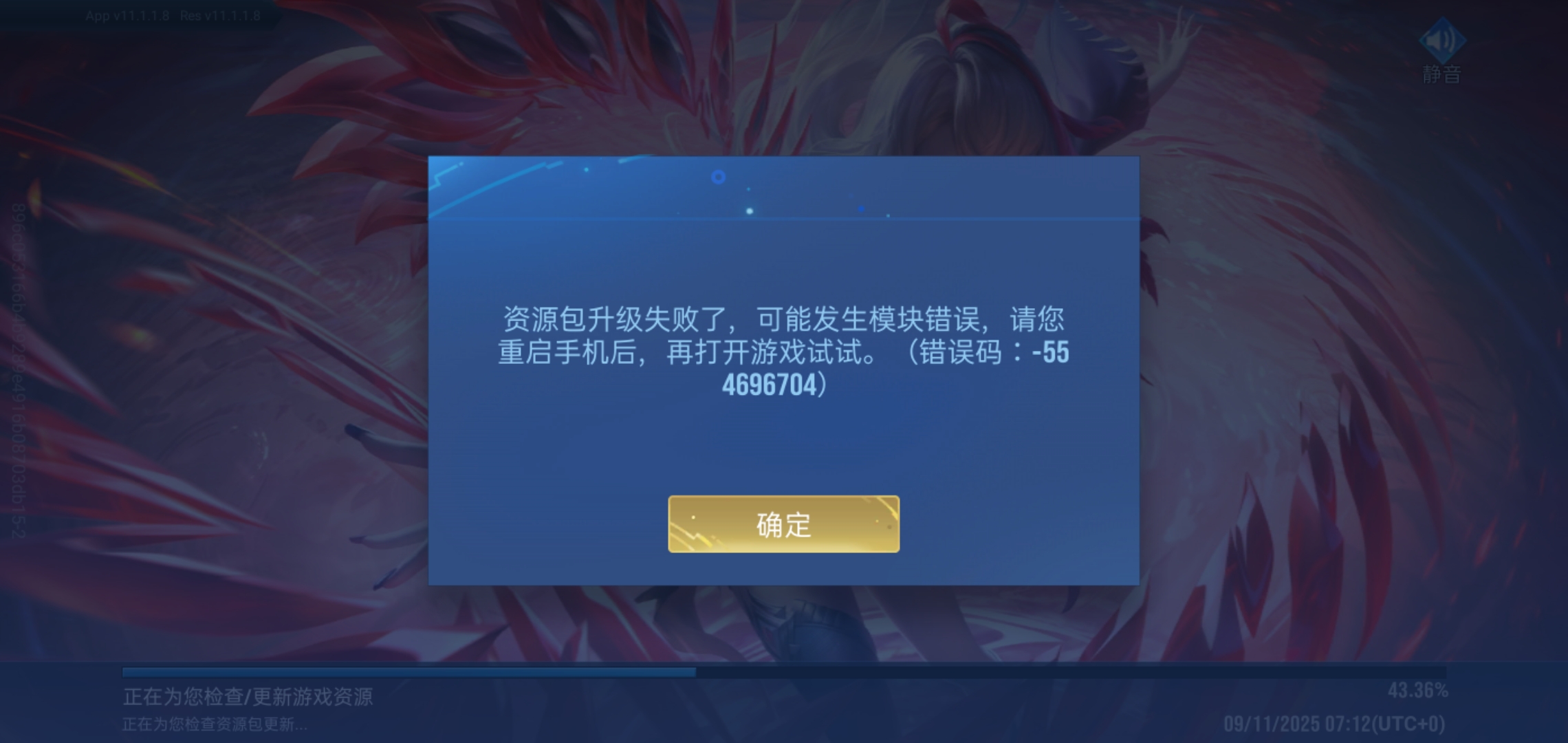Click the App v11.1.1.8 version label
Screen dimensions: 1568x743
tap(127, 16)
